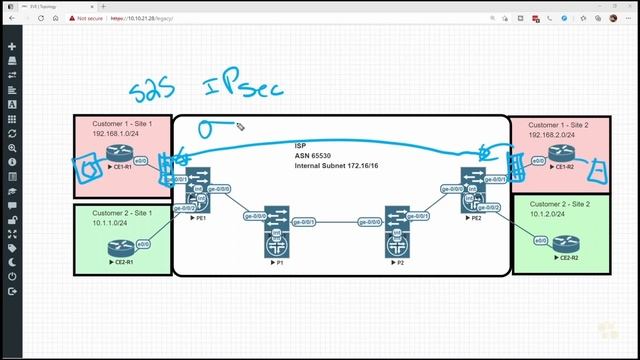Click the 192.168.2.0/24 subnet text
Viewport: 640px width, 360px height.
(551, 135)
